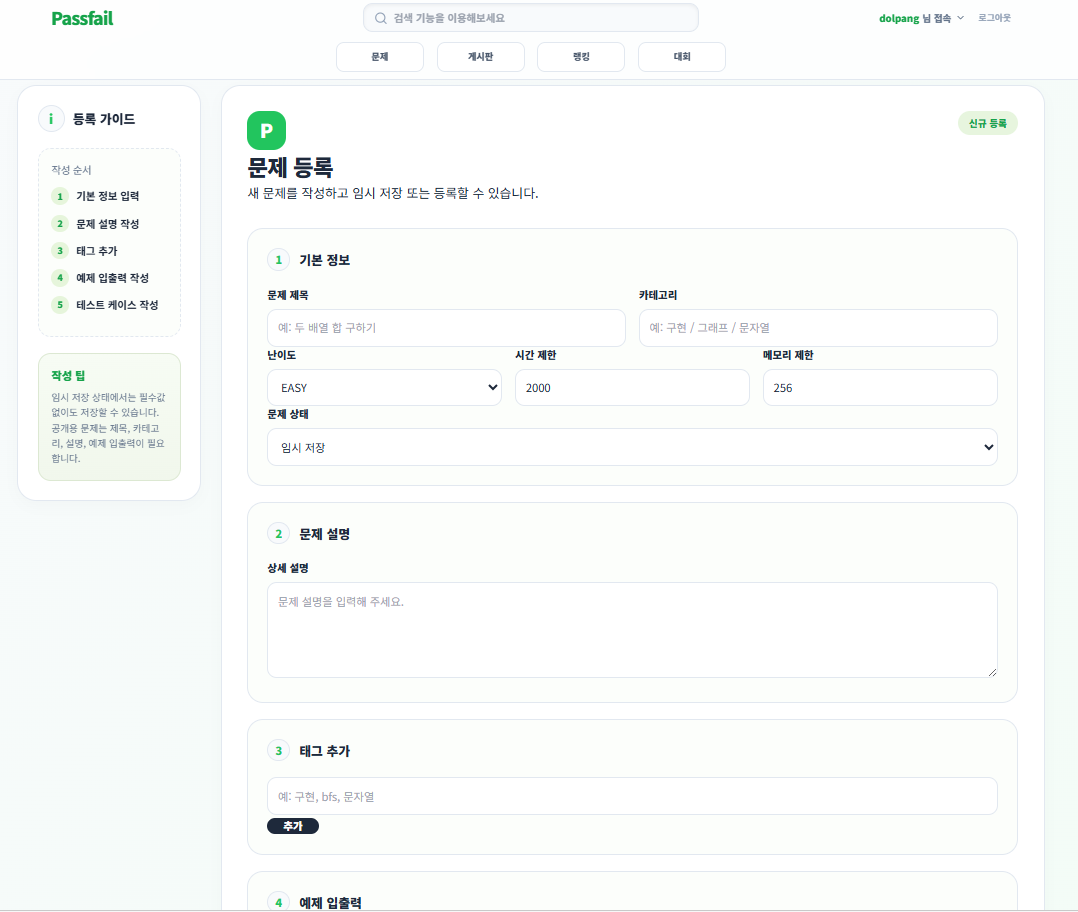This screenshot has width=1078, height=912.
Task: Click the 로그아웃 link
Action: 994,18
